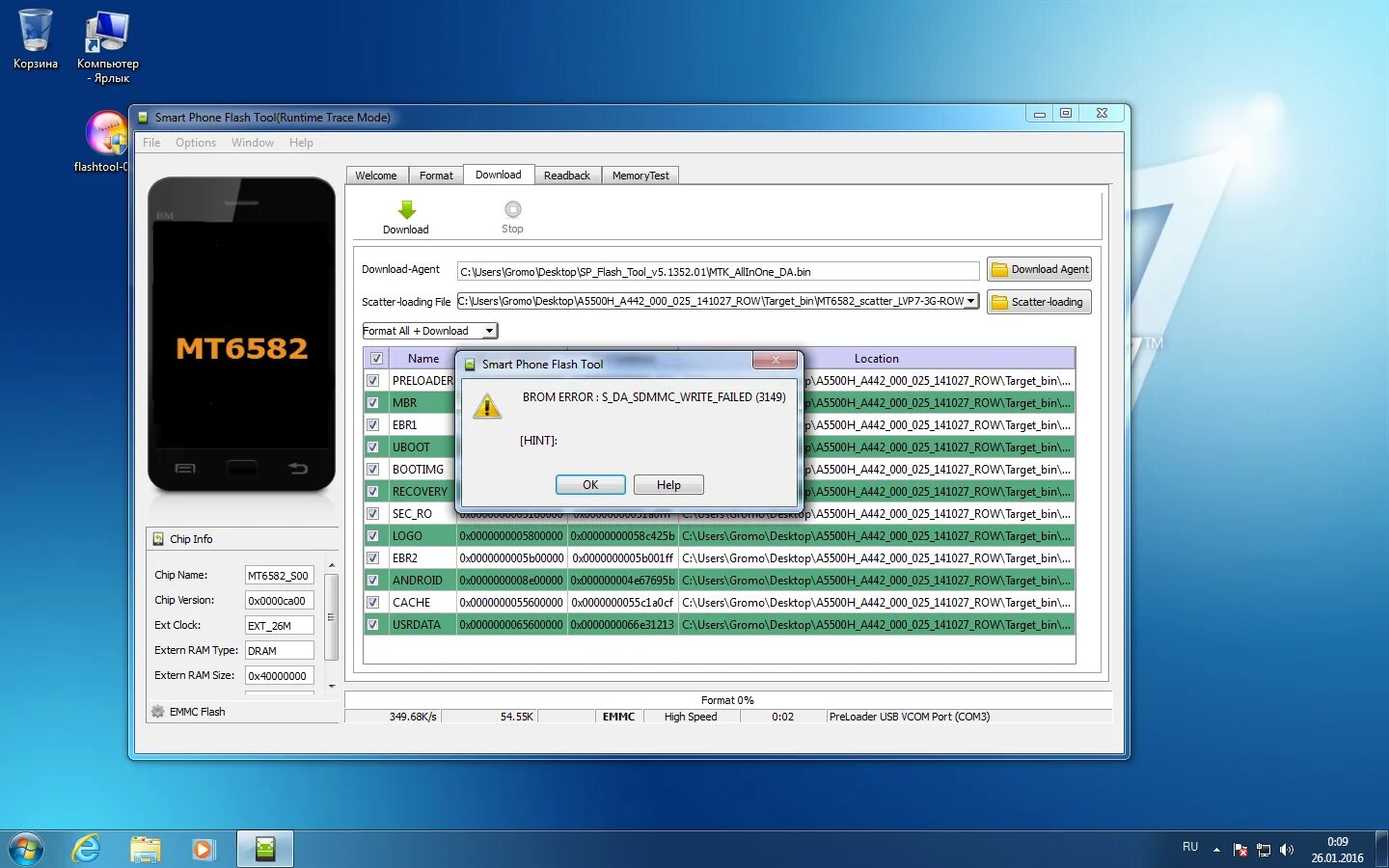The image size is (1389, 868).
Task: Switch to the Format tab
Action: pos(436,176)
